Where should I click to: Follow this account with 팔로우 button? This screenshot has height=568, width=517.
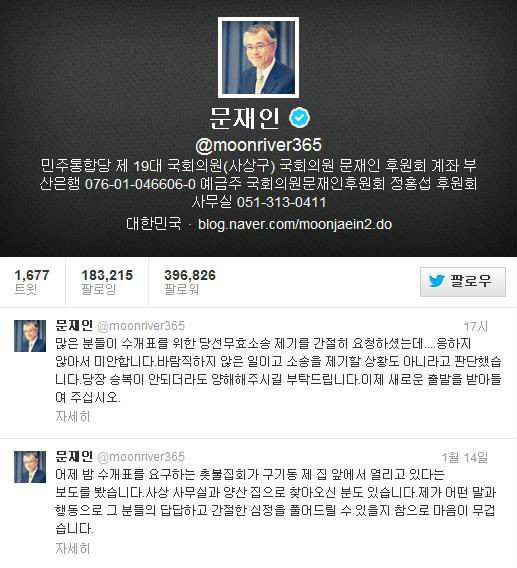pyautogui.click(x=463, y=282)
